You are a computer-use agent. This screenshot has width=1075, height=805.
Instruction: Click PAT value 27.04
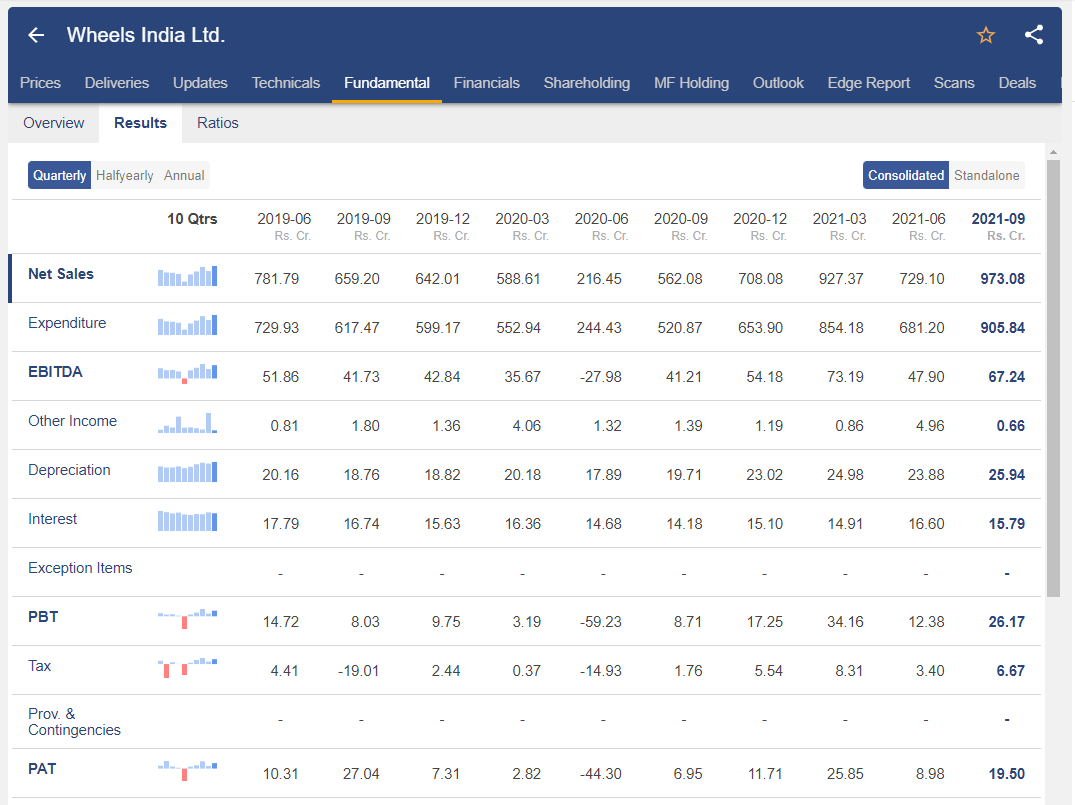pos(361,774)
